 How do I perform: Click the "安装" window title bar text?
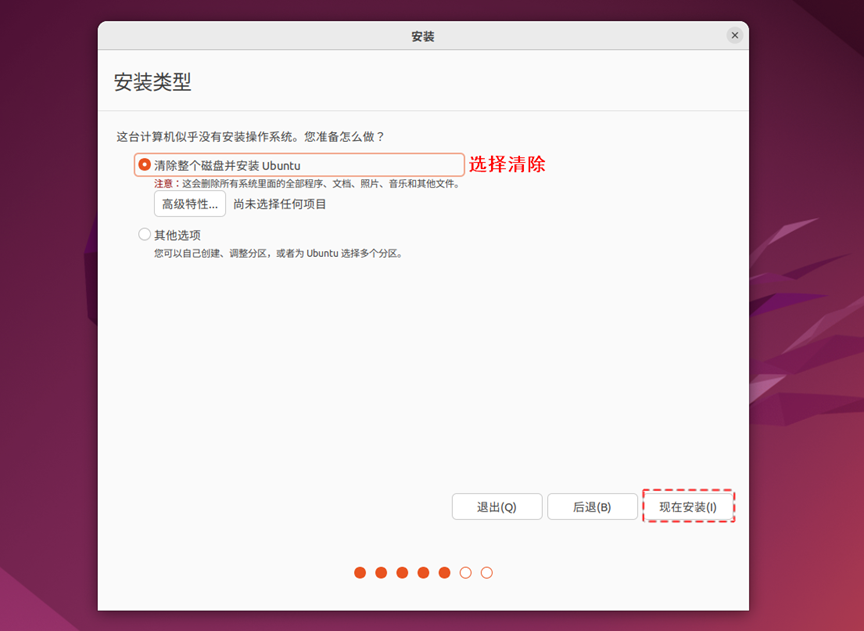[x=423, y=36]
